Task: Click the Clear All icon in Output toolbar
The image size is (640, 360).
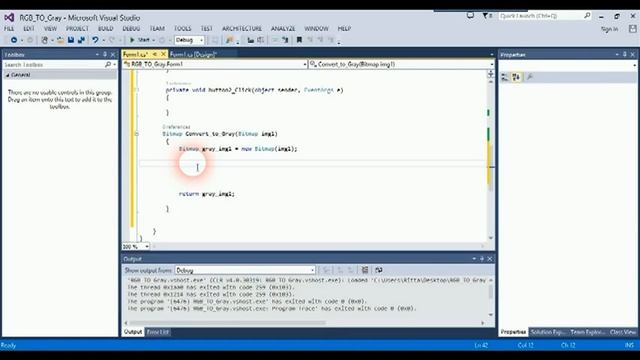Action: [x=365, y=270]
